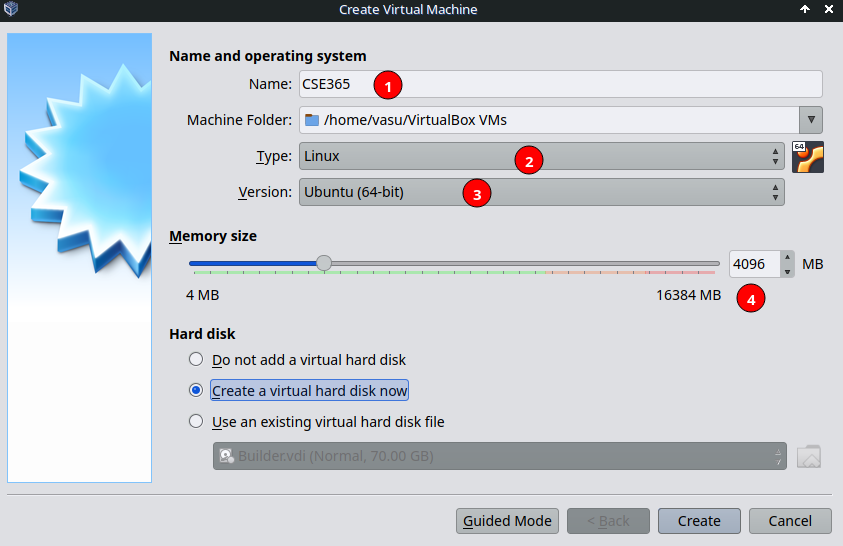The width and height of the screenshot is (843, 546).
Task: Cancel the virtual machine creation
Action: pyautogui.click(x=790, y=520)
